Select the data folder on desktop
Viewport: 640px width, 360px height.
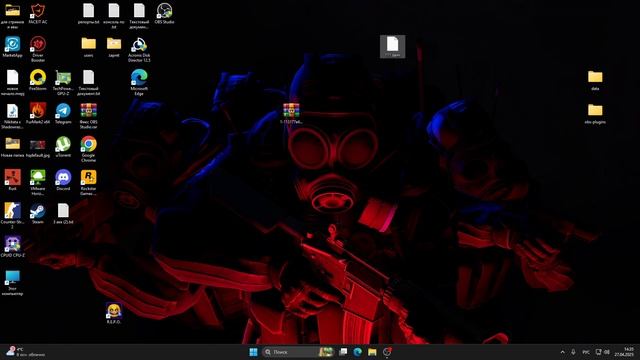coord(595,80)
